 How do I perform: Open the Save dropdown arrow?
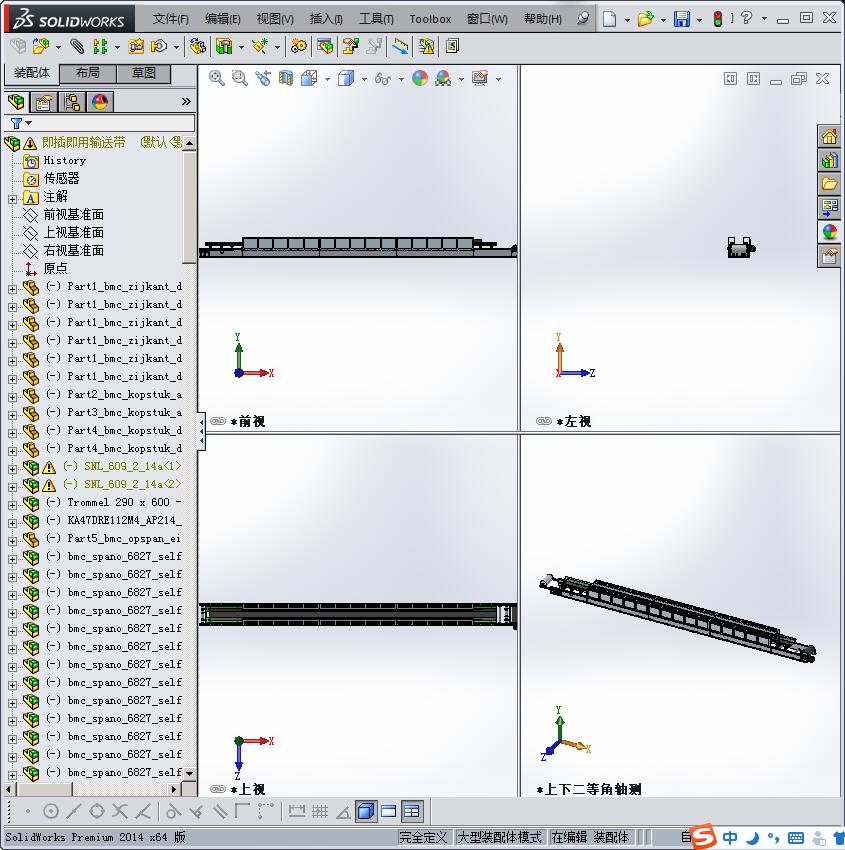pyautogui.click(x=699, y=20)
